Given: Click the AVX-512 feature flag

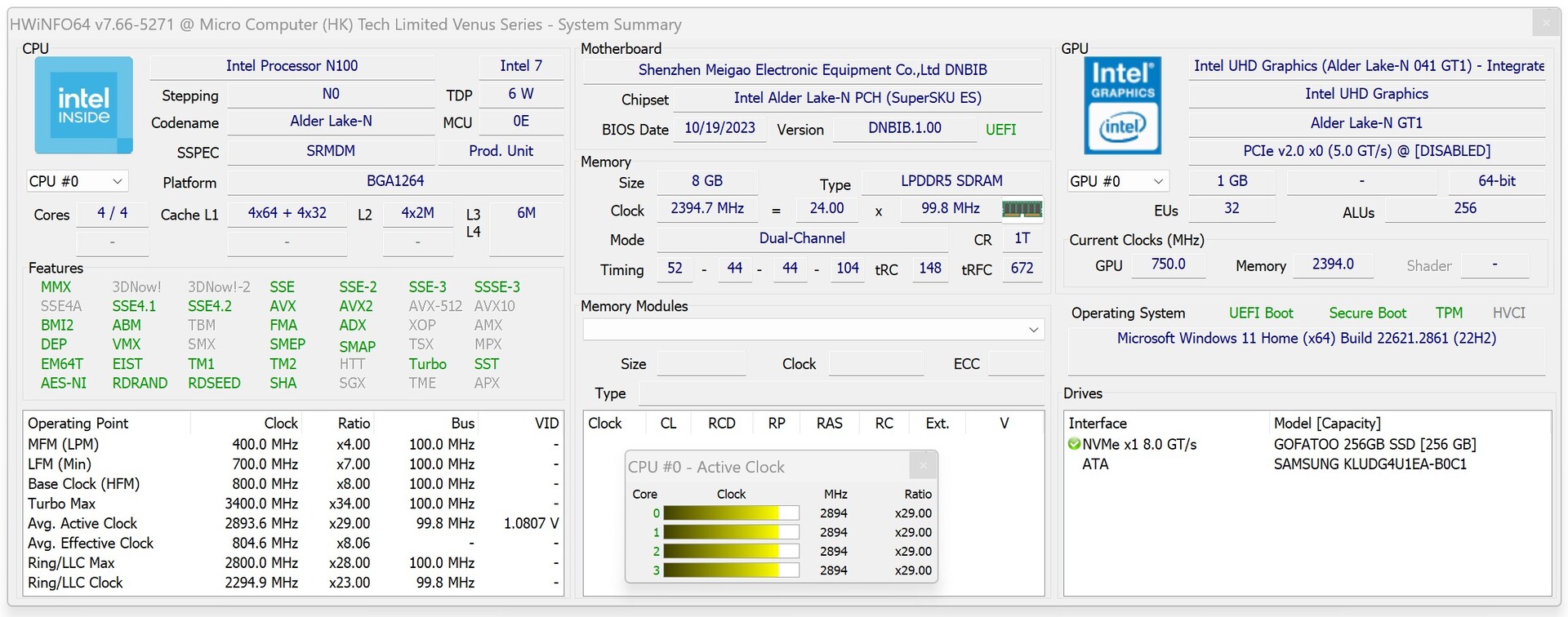Looking at the screenshot, I should point(435,306).
